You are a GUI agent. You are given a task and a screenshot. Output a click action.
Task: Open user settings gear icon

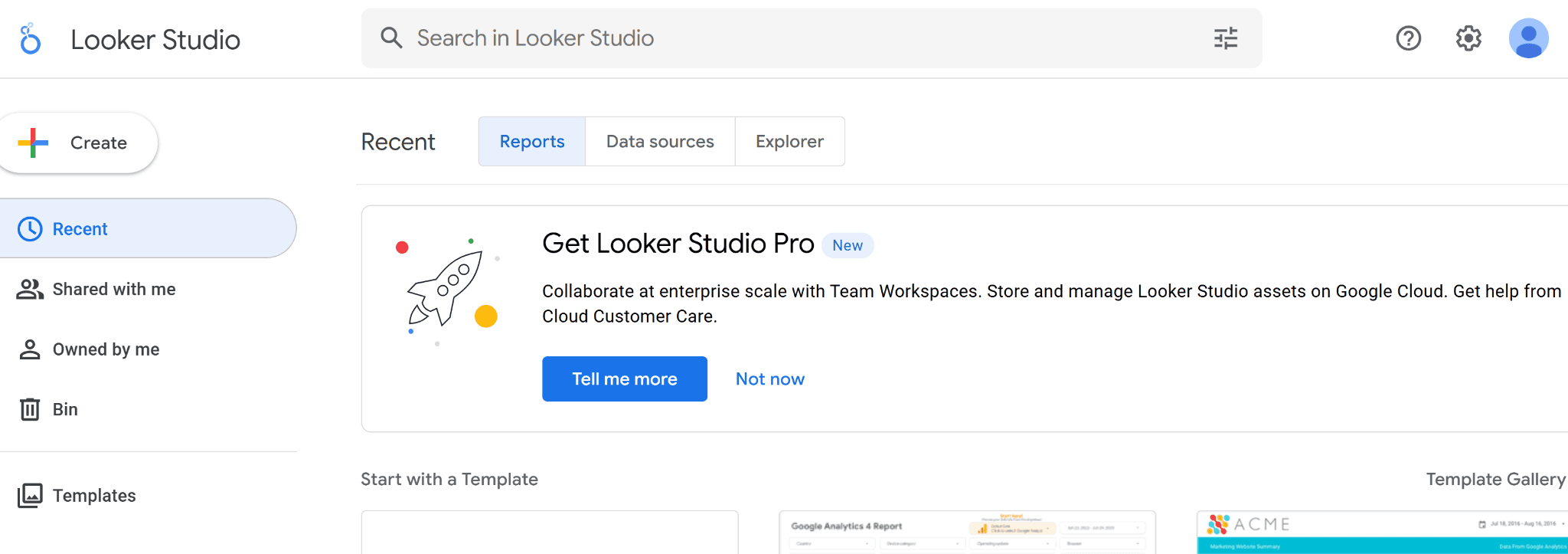coord(1468,38)
